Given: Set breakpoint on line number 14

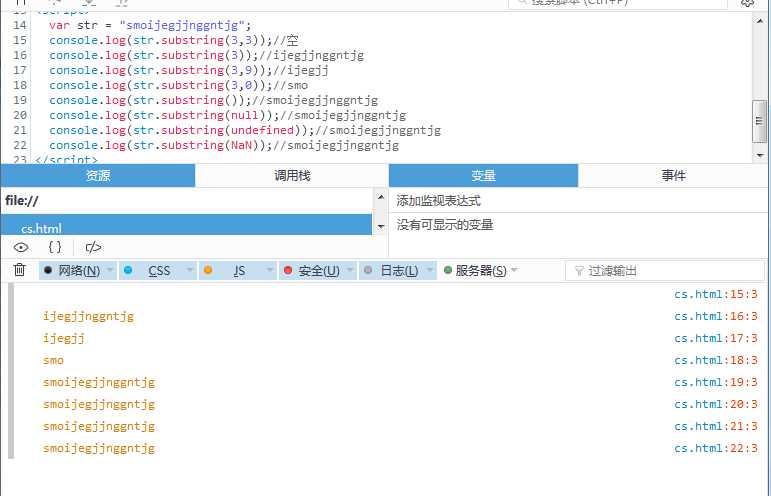Looking at the screenshot, I should [20, 25].
